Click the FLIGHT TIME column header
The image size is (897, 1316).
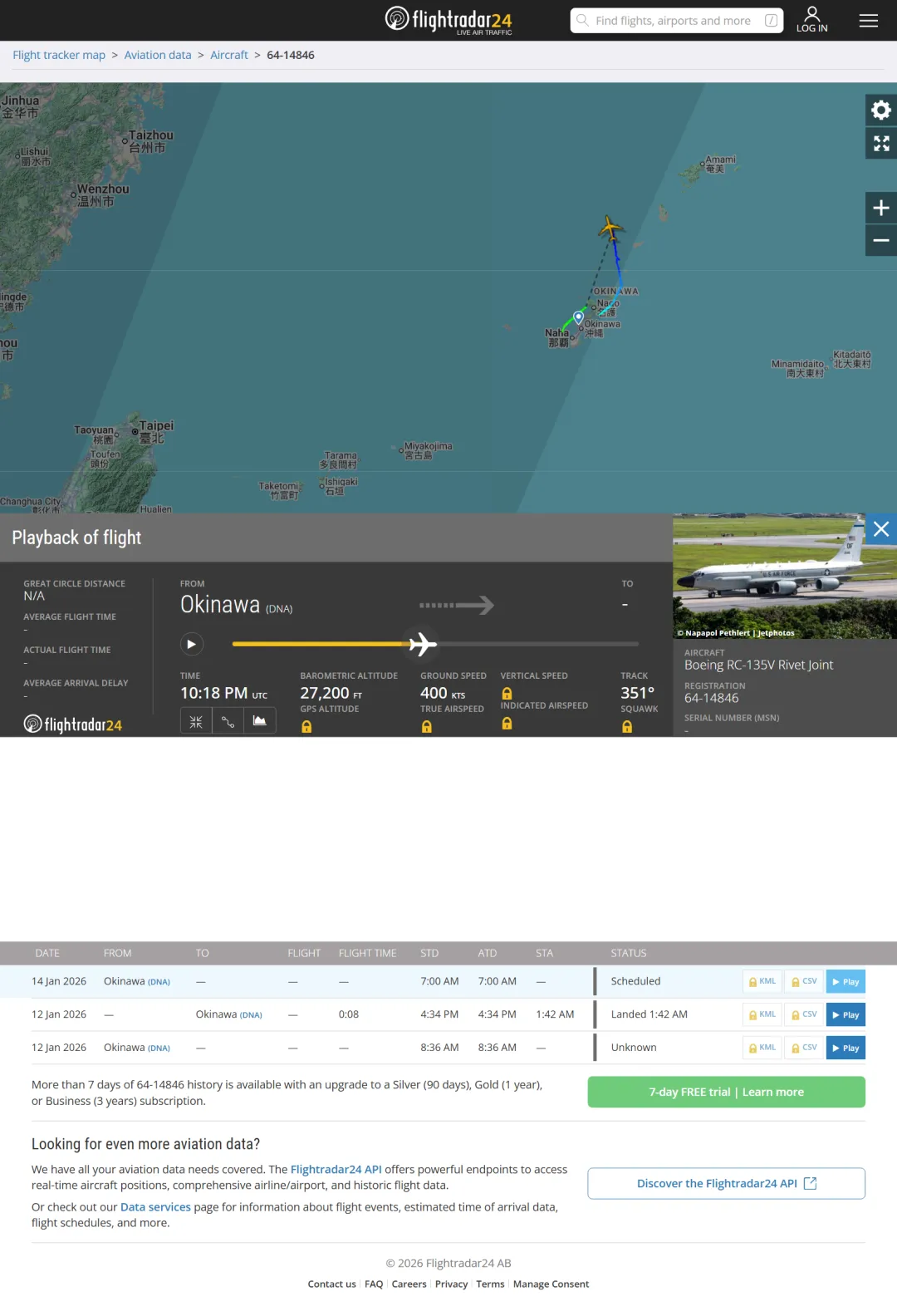coord(367,953)
